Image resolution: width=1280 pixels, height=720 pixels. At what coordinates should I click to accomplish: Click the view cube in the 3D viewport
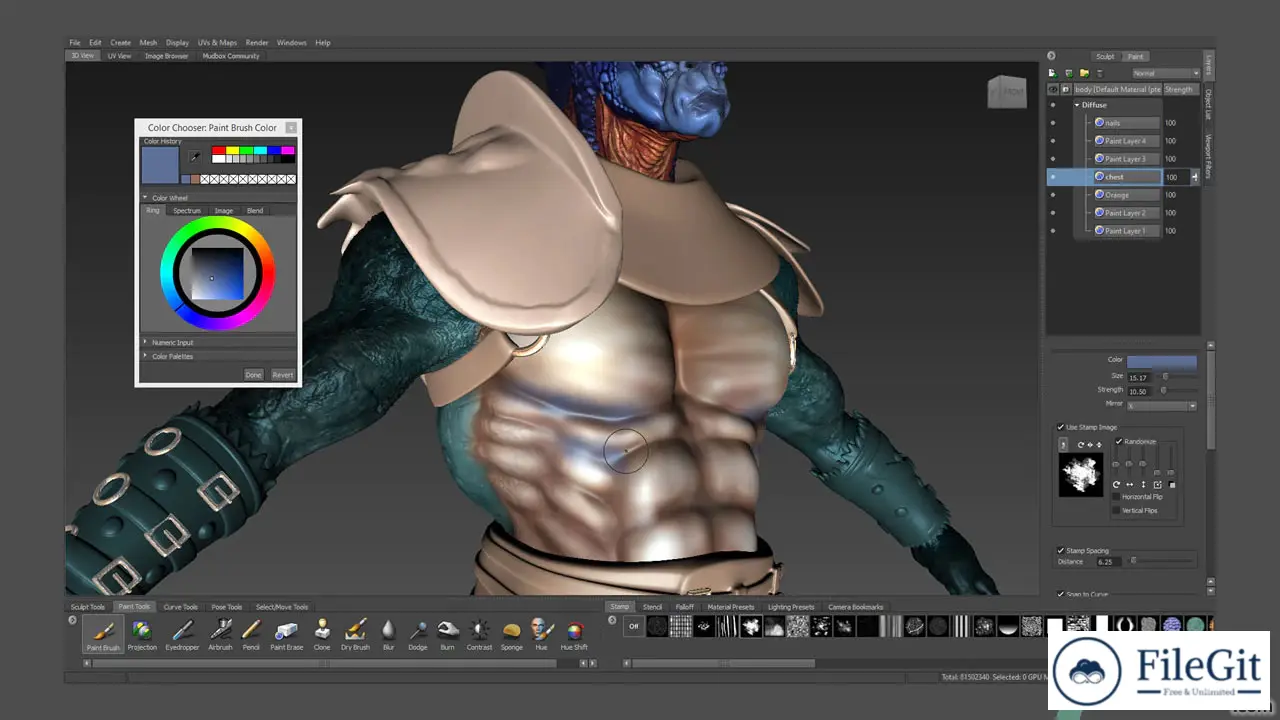pos(1007,92)
